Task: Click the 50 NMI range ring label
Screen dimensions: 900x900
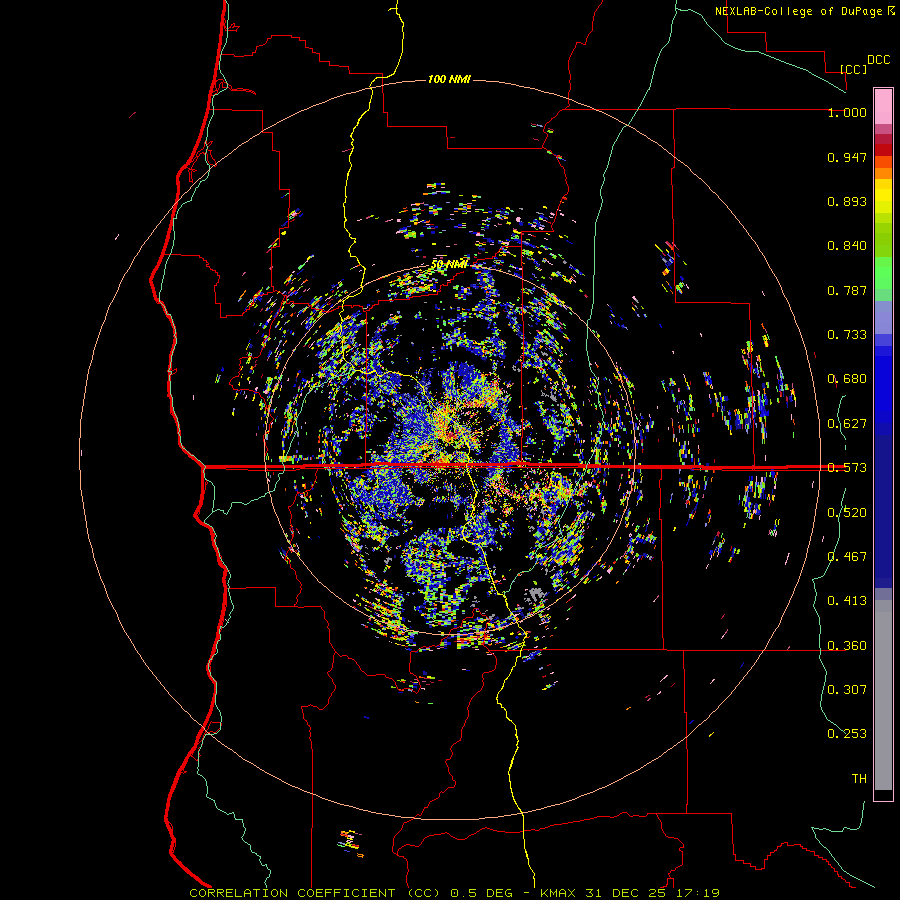Action: point(449,265)
